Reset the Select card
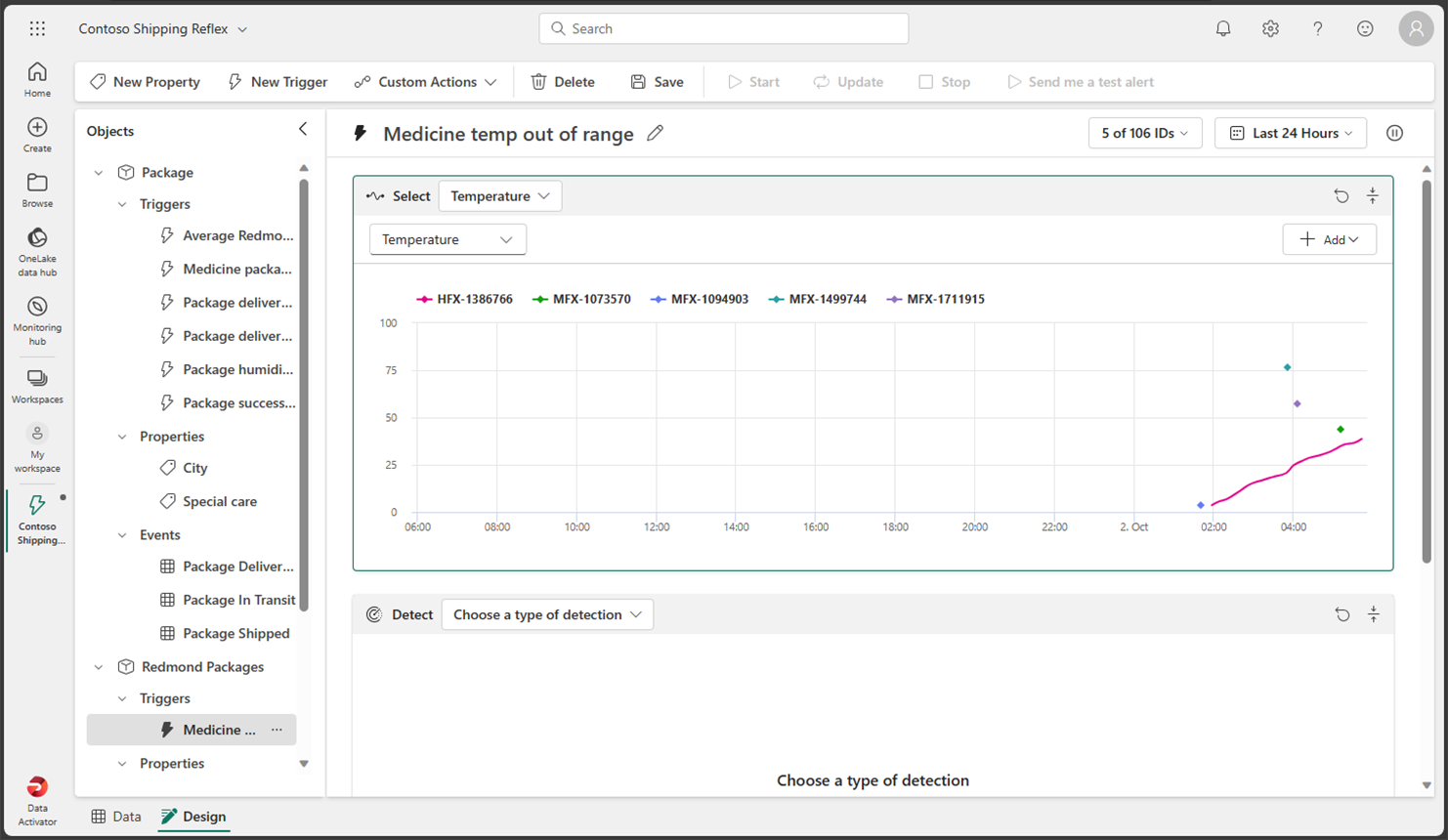Image resolution: width=1448 pixels, height=840 pixels. [x=1342, y=196]
